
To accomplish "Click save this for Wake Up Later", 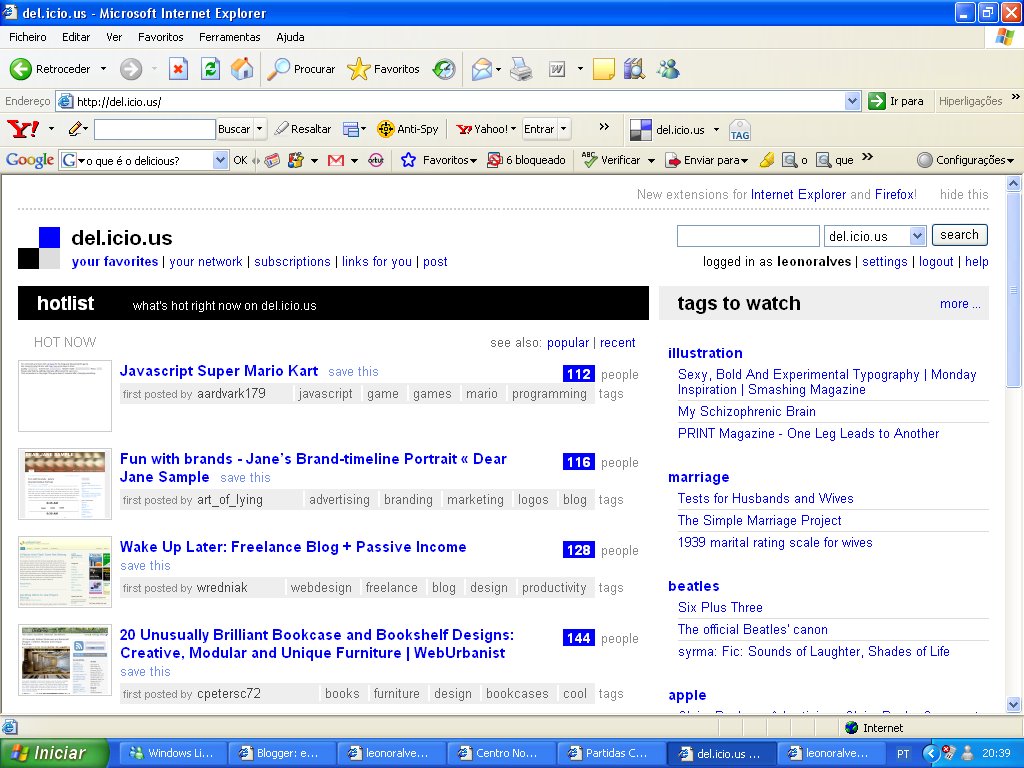I will pos(145,566).
